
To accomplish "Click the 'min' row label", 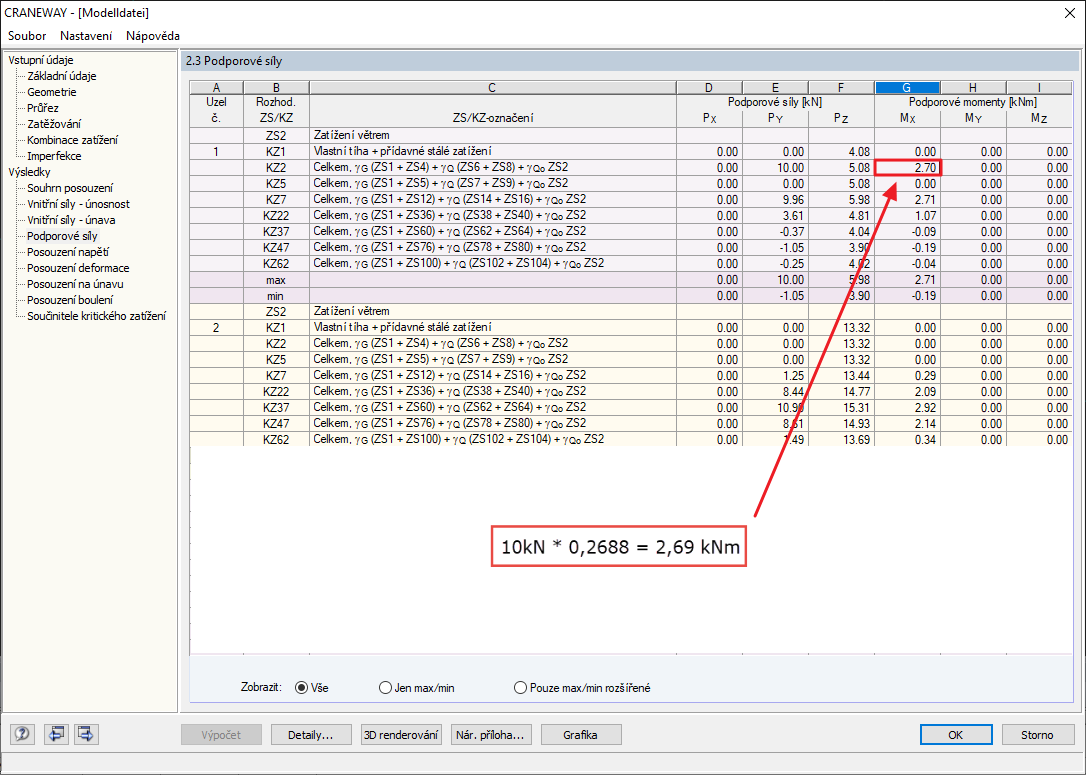I will click(x=276, y=296).
